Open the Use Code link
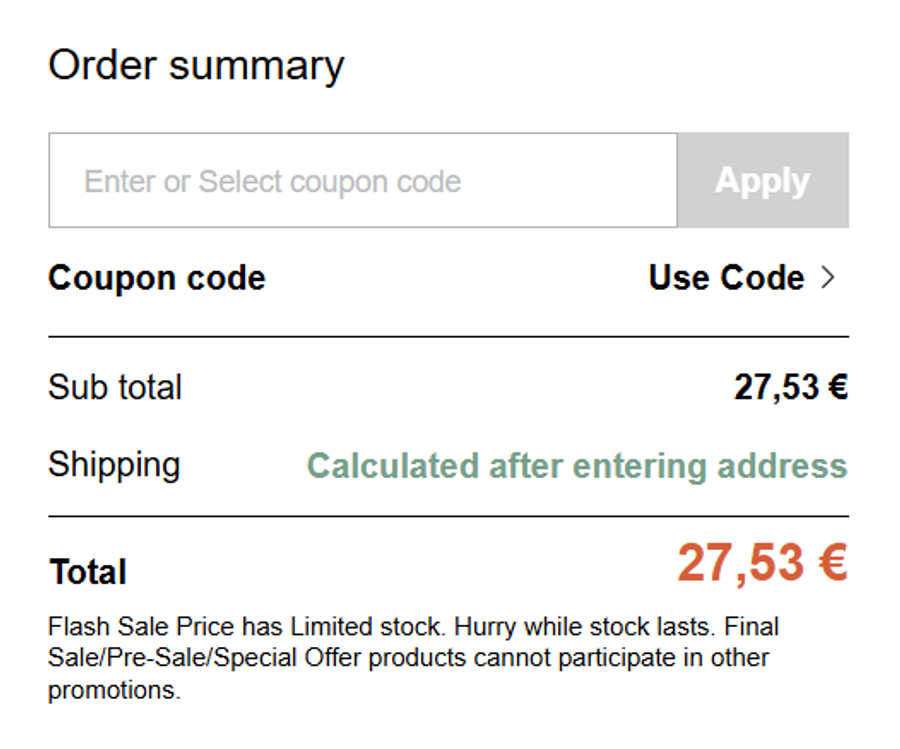 coord(726,278)
